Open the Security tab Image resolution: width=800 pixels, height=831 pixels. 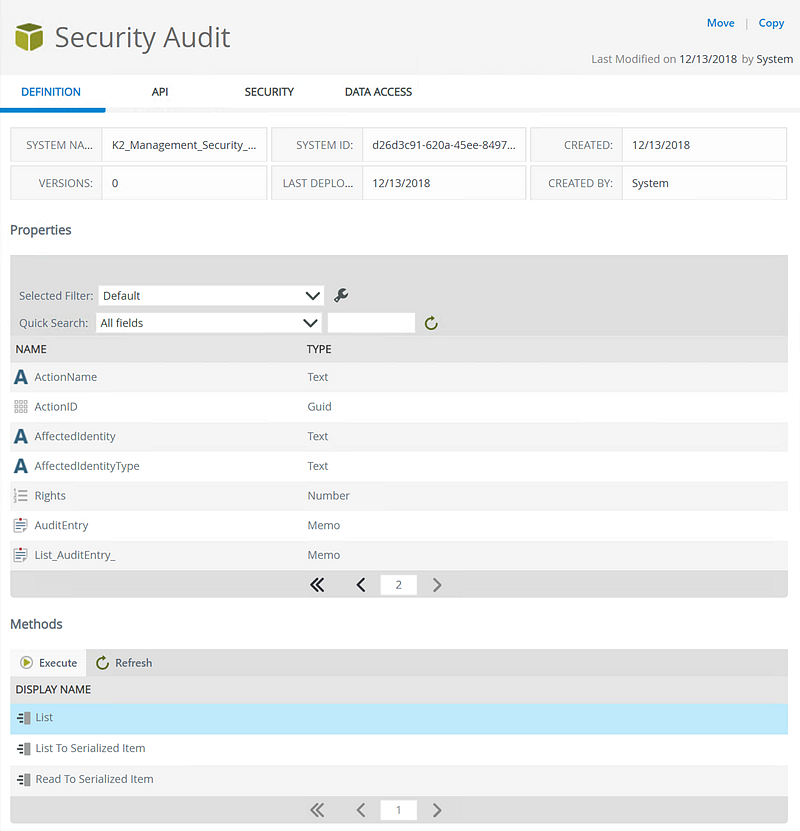point(269,92)
